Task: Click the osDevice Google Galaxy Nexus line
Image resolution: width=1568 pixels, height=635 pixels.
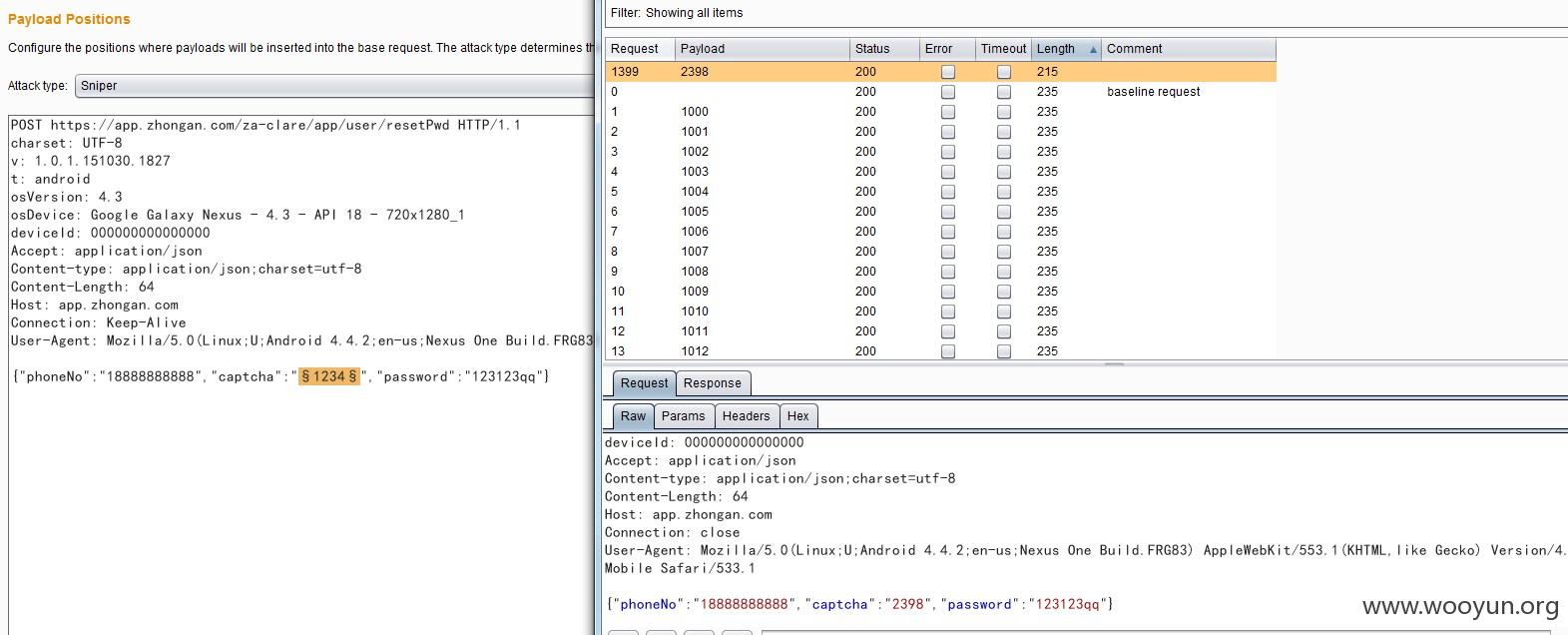Action: point(238,215)
